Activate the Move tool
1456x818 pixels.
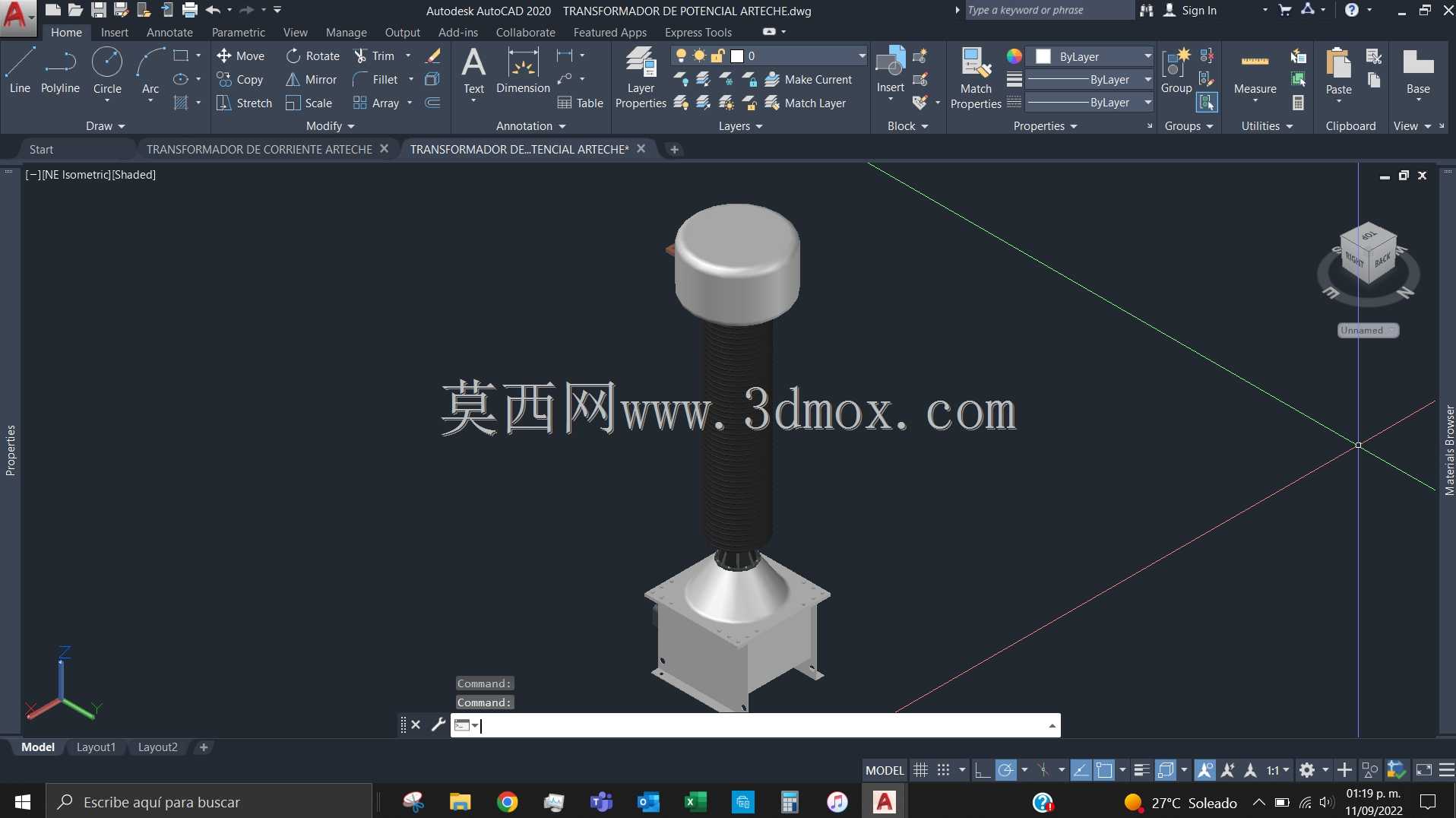(x=240, y=55)
